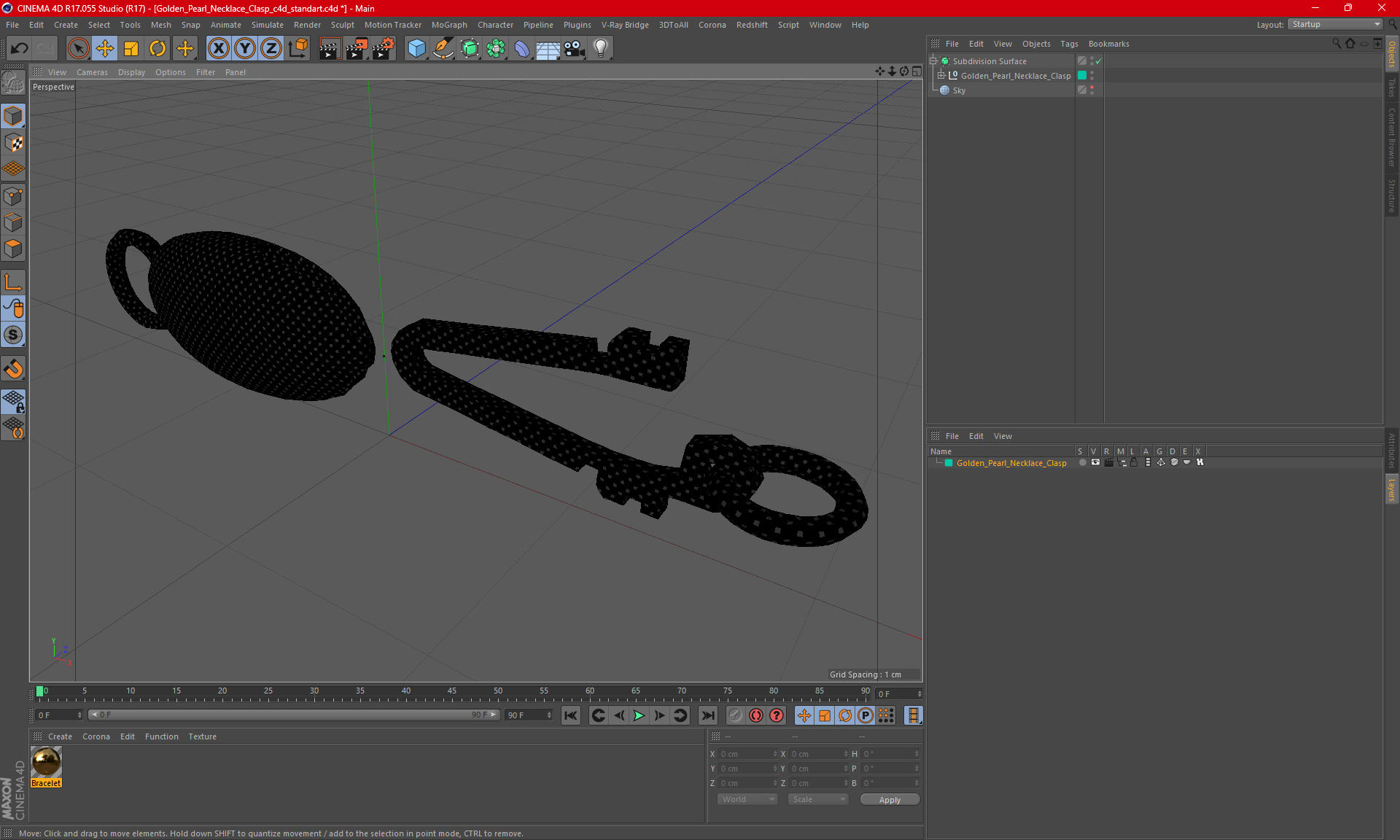Click the Bend deformer icon

pos(522,48)
